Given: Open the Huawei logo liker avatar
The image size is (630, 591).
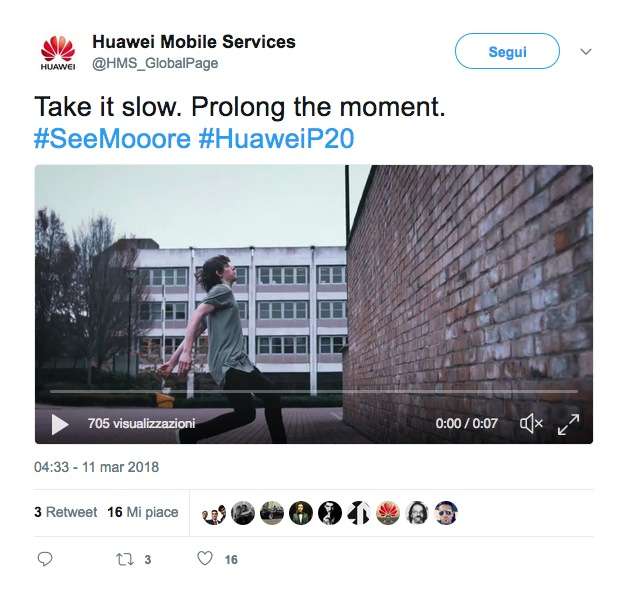Looking at the screenshot, I should (388, 513).
